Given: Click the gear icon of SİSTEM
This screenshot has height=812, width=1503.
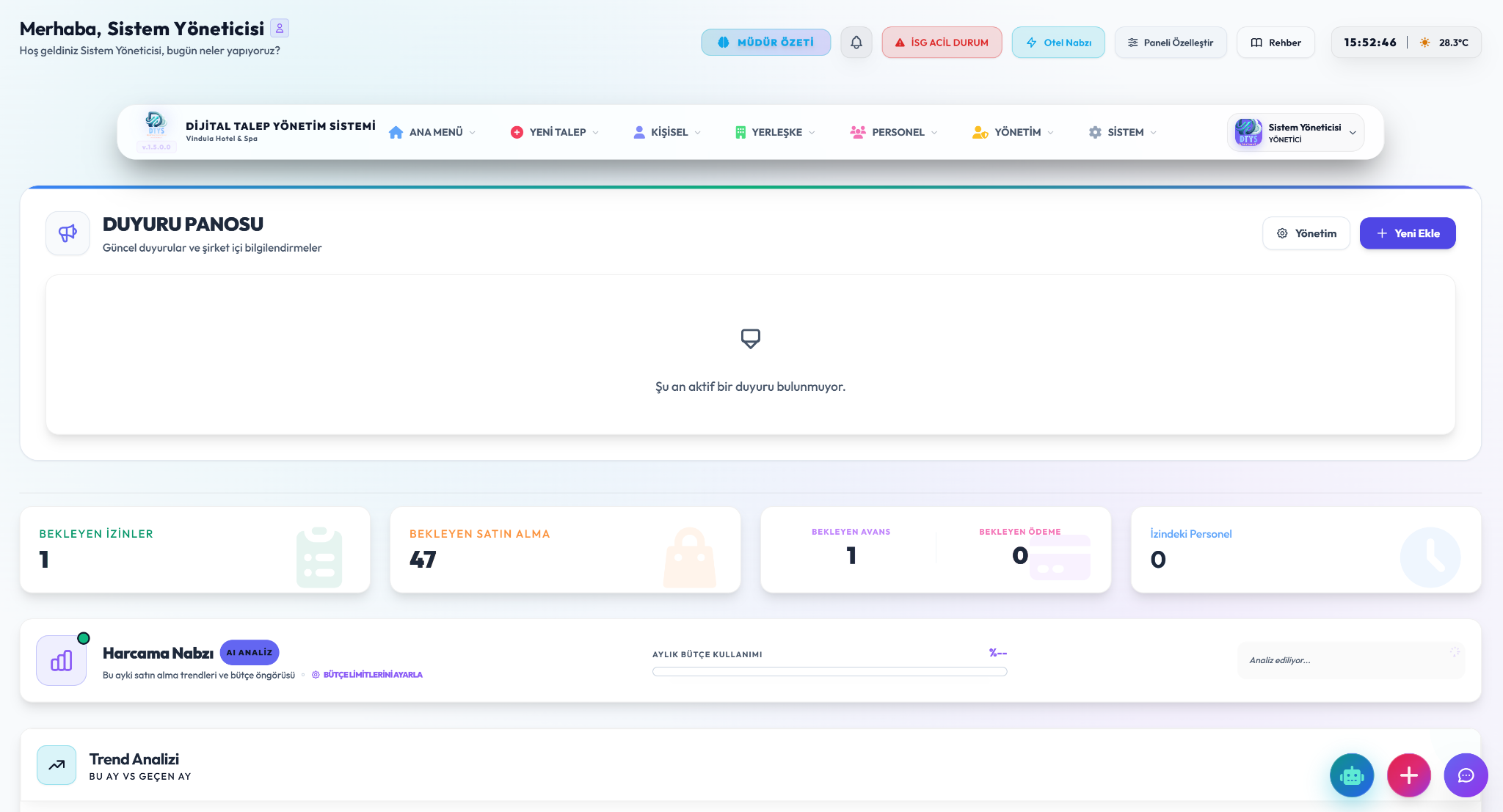Looking at the screenshot, I should 1095,132.
